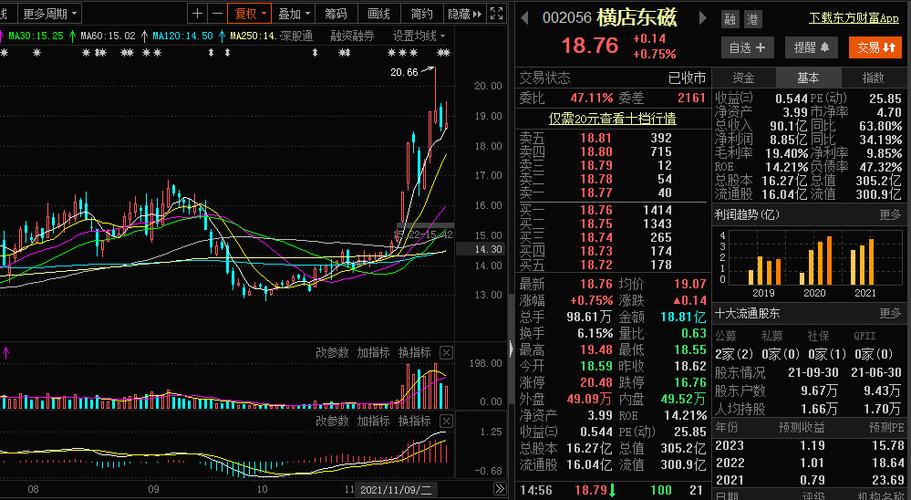Toggle fullscreen chart view icon
The image size is (911, 500).
497,13
